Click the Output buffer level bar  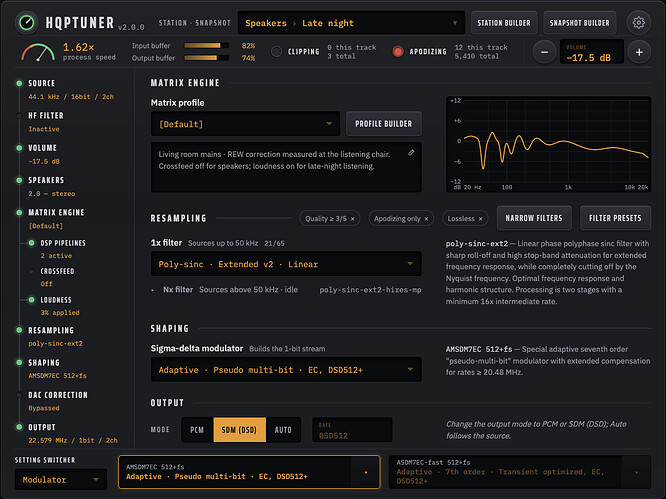[x=206, y=58]
